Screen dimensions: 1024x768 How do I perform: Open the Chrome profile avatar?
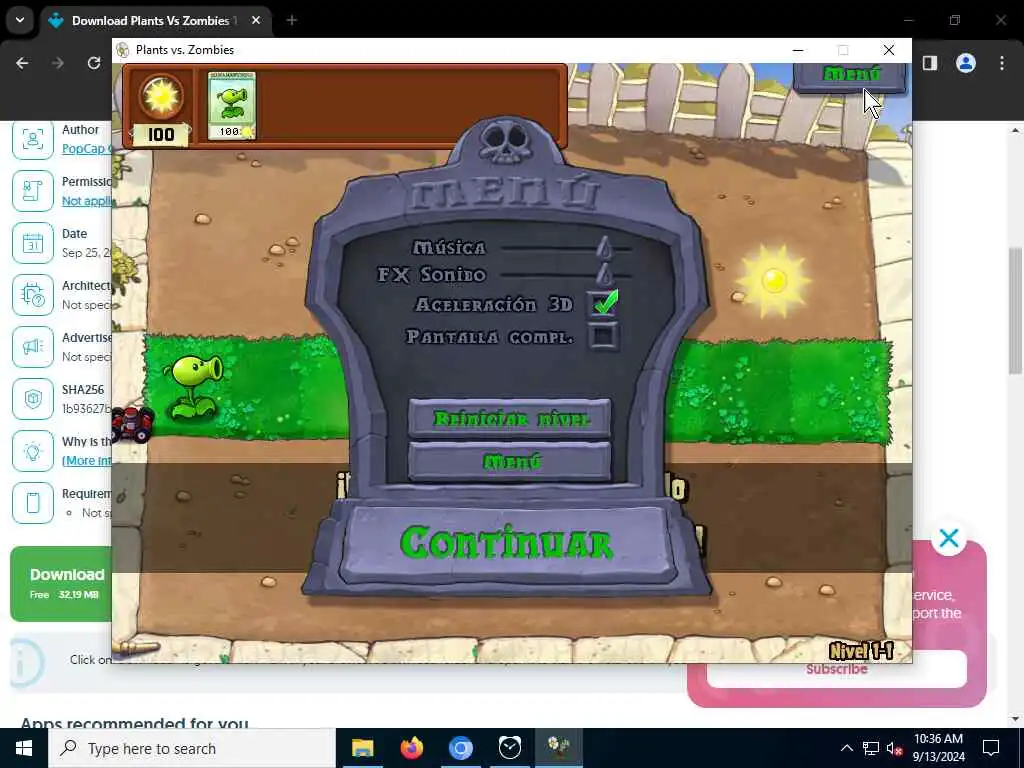click(966, 63)
